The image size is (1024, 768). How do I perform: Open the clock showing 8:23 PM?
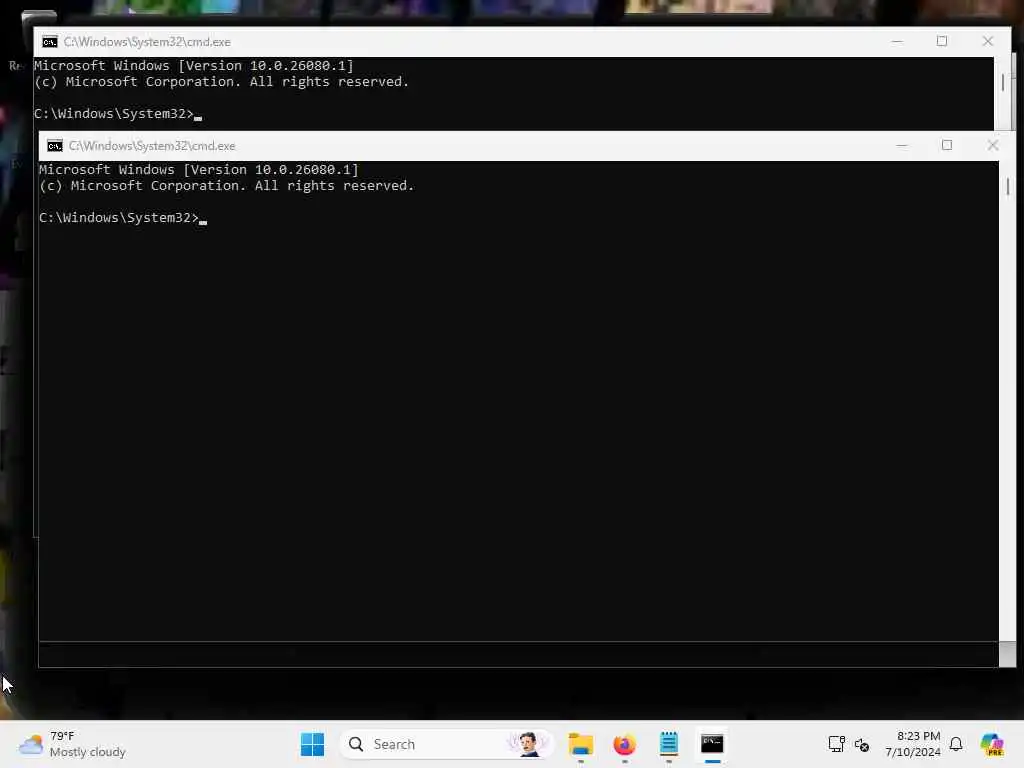pos(912,744)
